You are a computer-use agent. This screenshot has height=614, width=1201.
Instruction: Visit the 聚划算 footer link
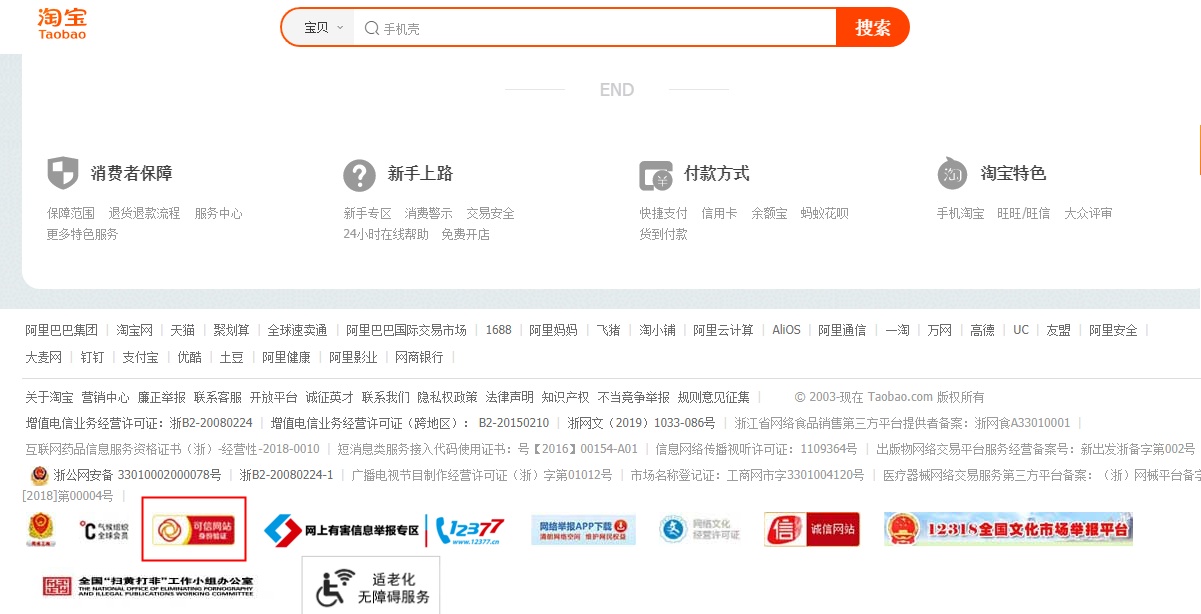[x=231, y=330]
